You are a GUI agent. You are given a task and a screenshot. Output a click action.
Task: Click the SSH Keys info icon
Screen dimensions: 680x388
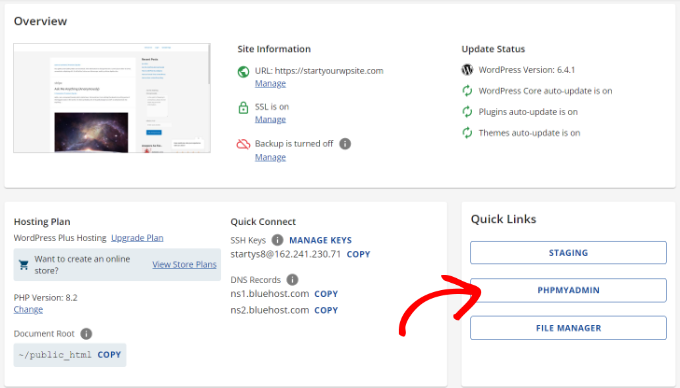point(277,240)
